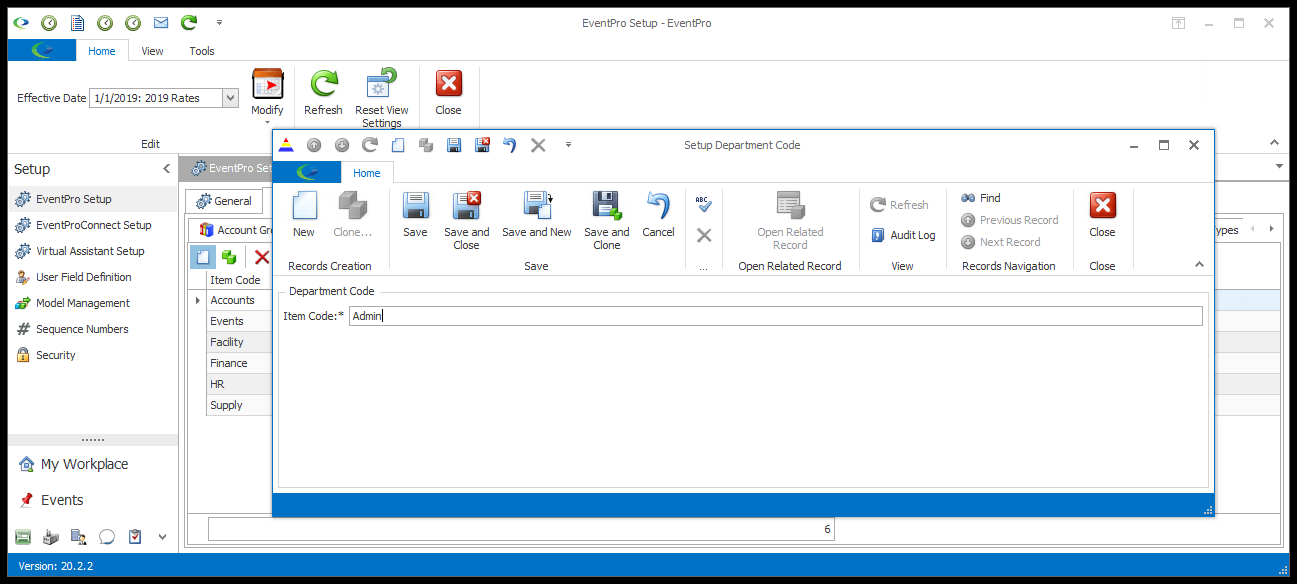
Task: Open the General tab
Action: click(224, 201)
